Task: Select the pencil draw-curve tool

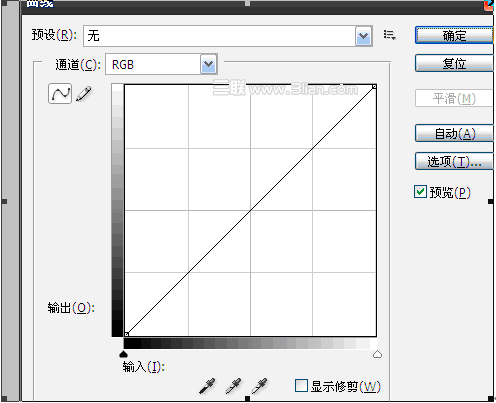Action: (84, 94)
